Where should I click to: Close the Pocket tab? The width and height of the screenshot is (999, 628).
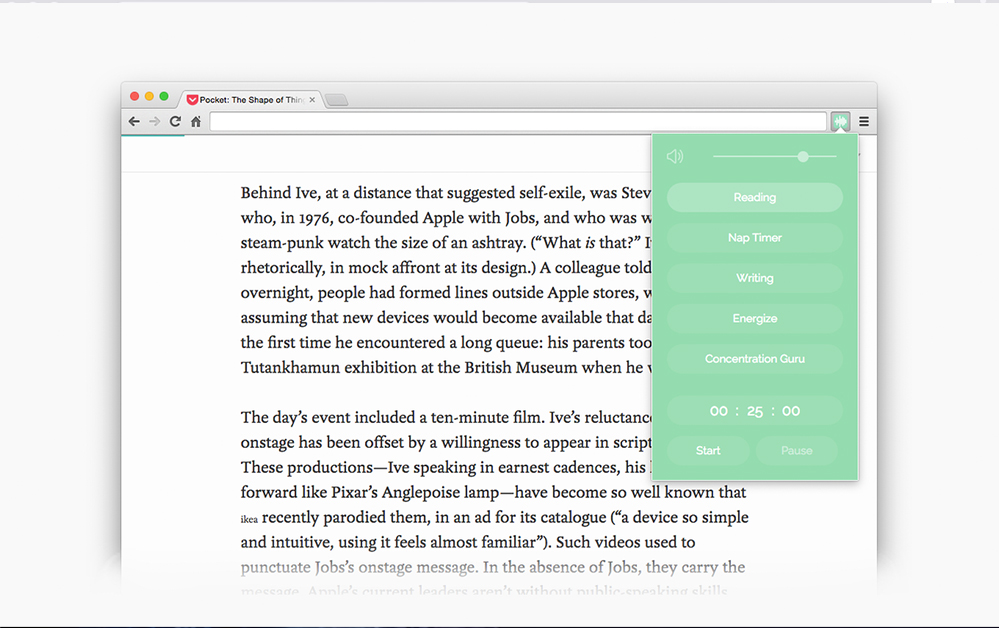[x=312, y=100]
